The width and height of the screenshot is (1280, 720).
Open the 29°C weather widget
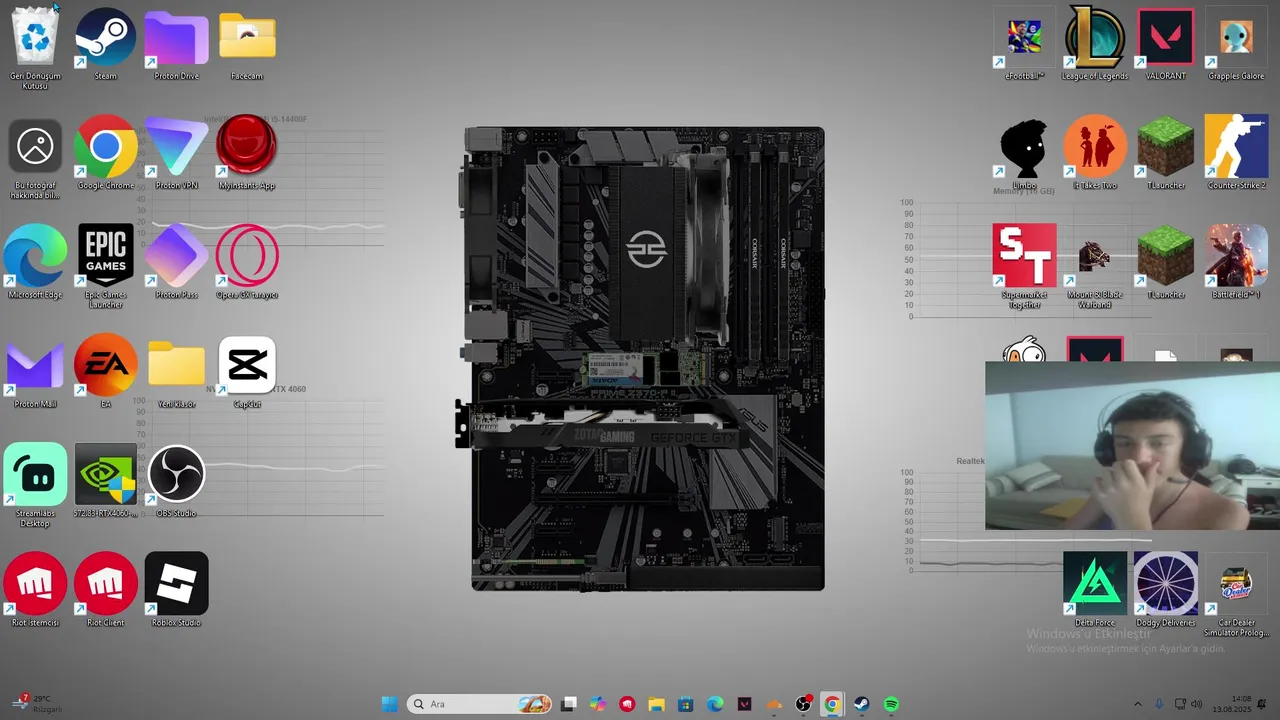tap(36, 704)
